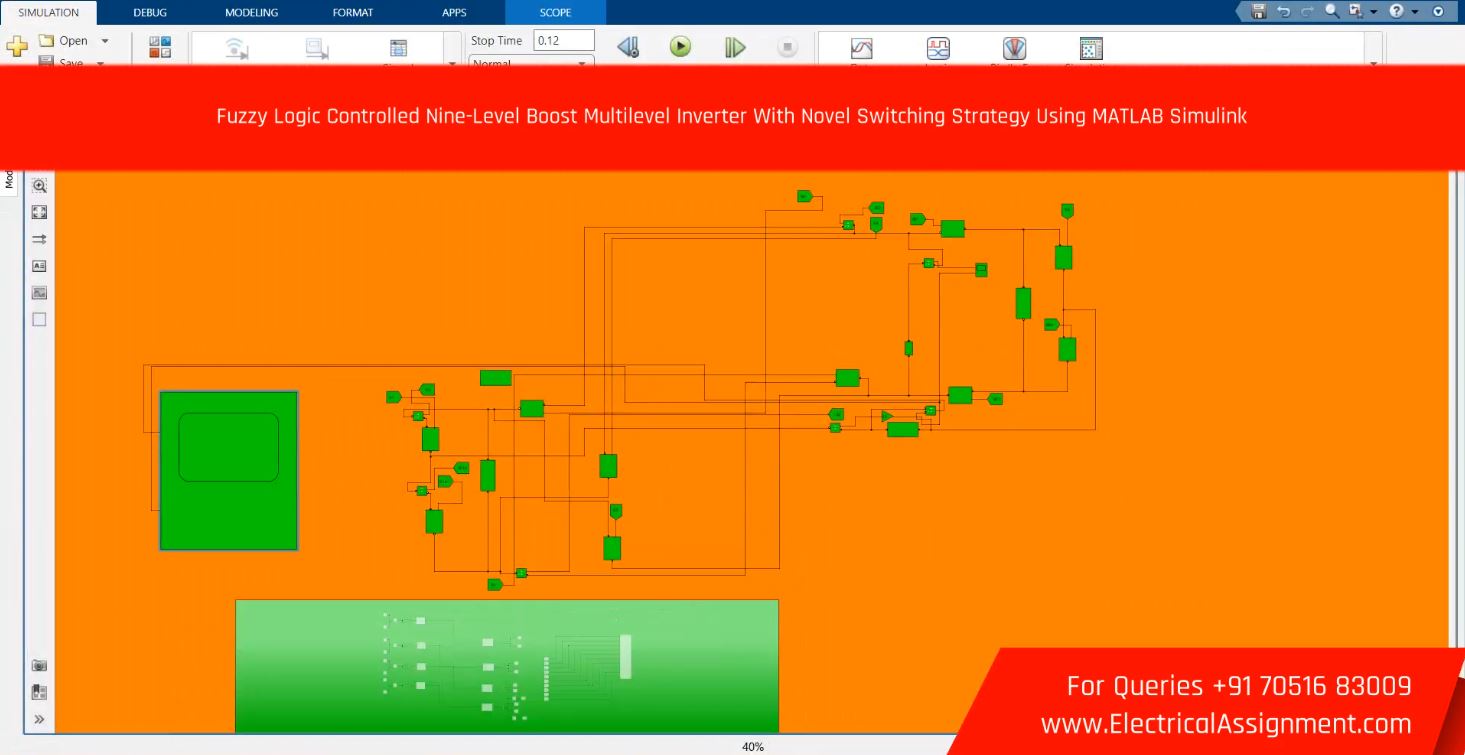Click the green Run simulation button
Viewport: 1465px width, 755px height.
[x=680, y=47]
